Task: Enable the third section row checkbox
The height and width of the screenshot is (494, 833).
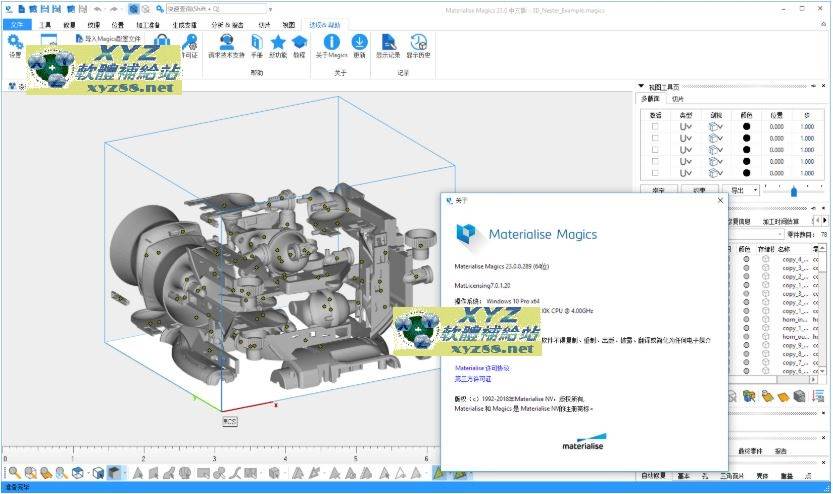Action: [x=655, y=150]
